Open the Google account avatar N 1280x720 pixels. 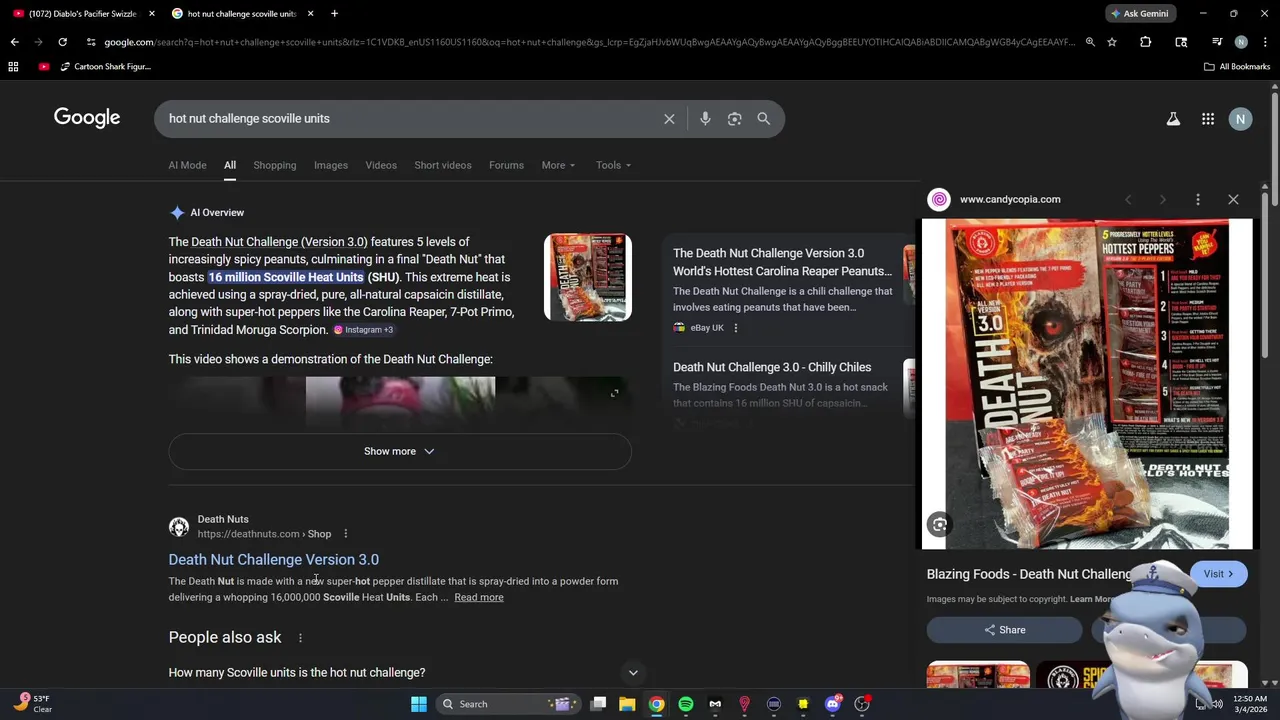(x=1240, y=119)
